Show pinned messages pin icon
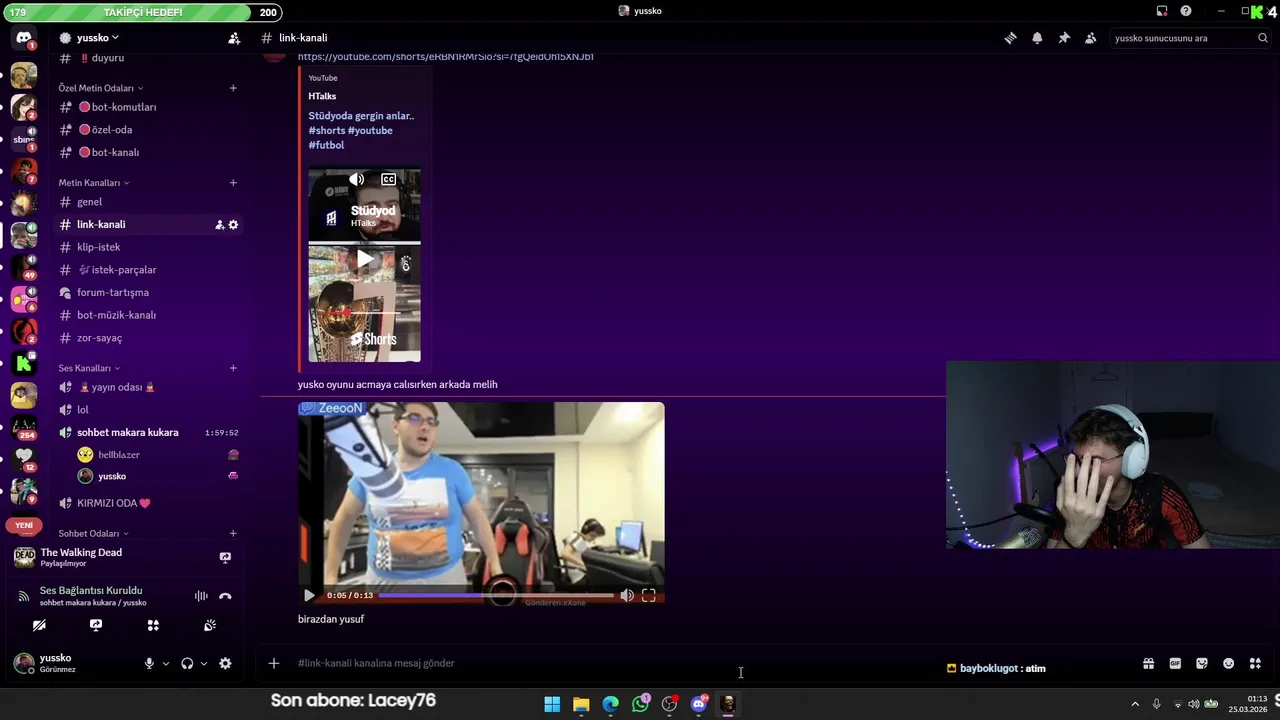This screenshot has width=1280, height=720. pos(1064,38)
